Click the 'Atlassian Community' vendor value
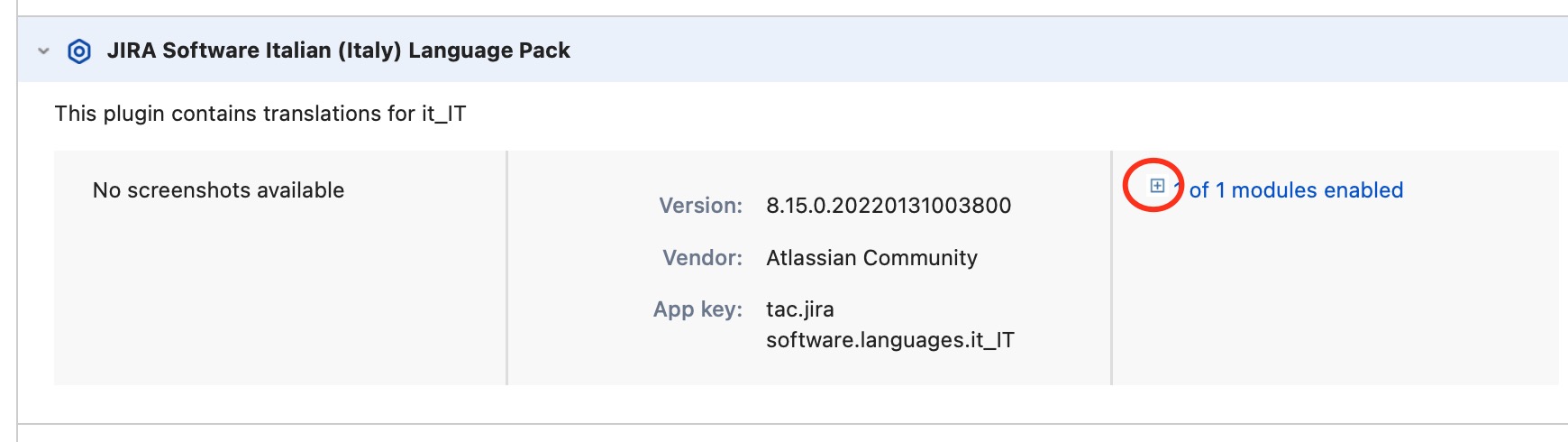Viewport: 1568px width, 442px height. [871, 258]
